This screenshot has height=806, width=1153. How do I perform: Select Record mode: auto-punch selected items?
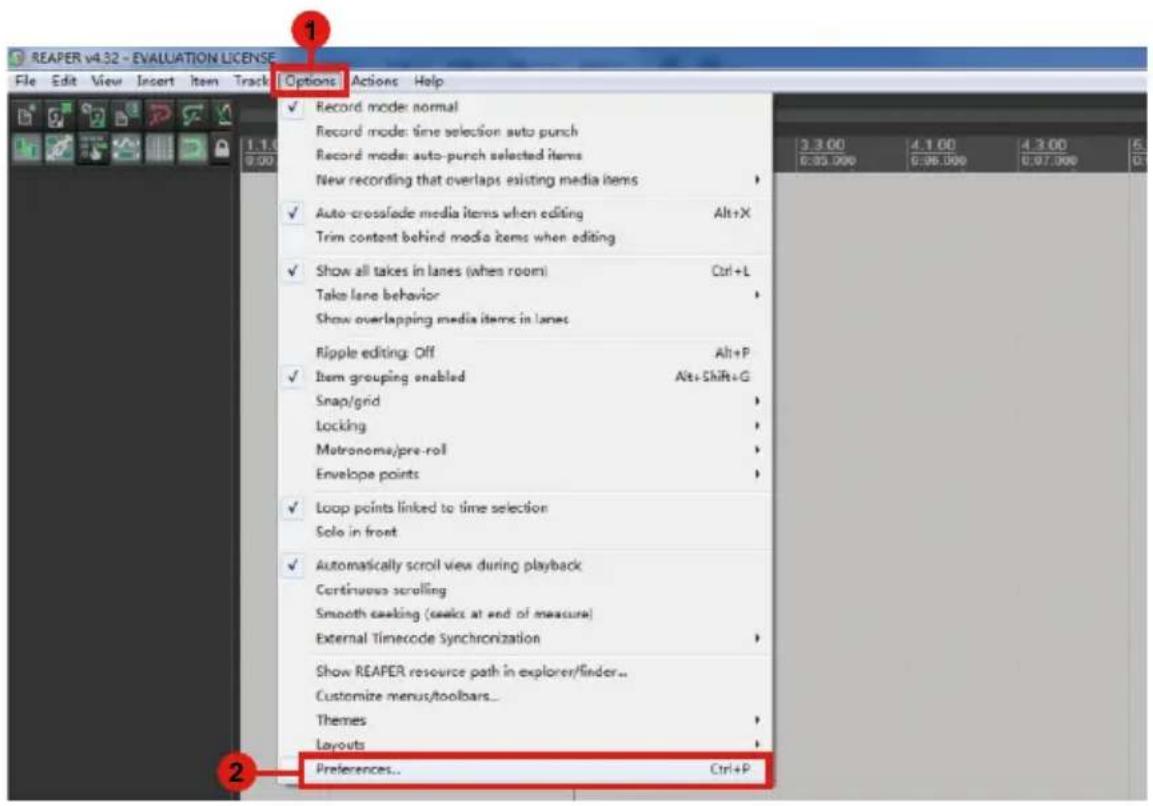tap(525, 156)
